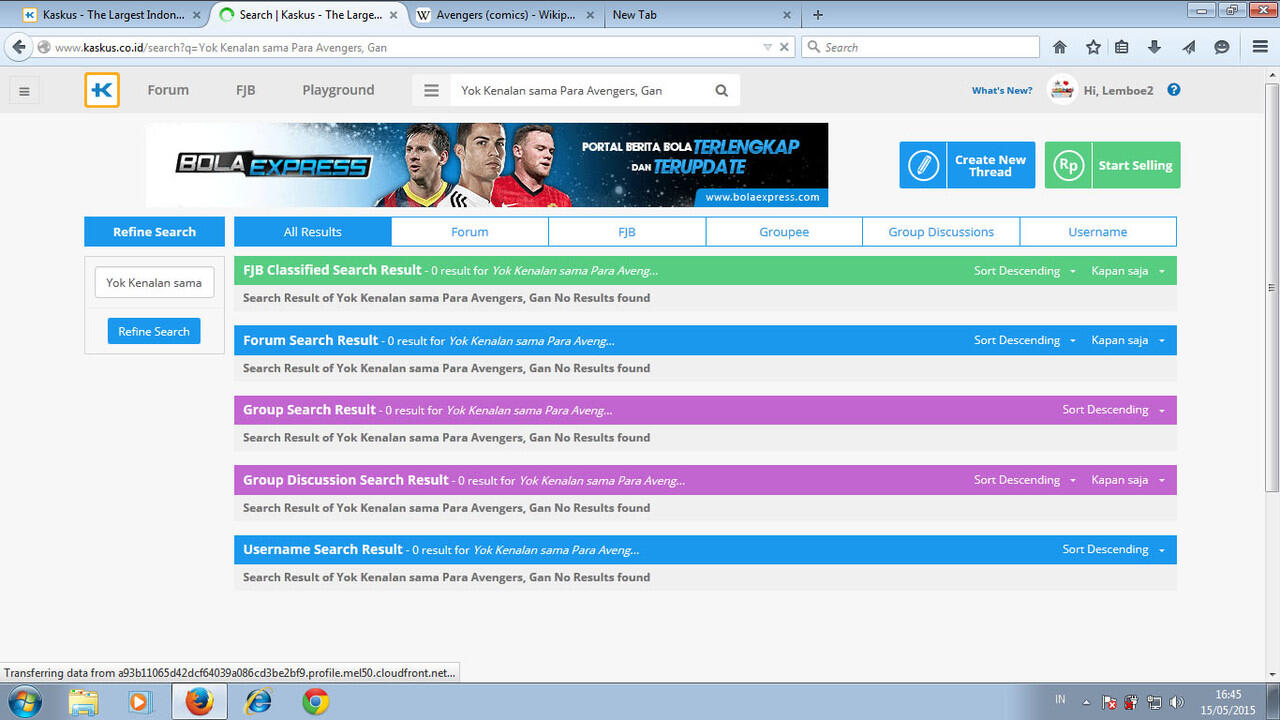This screenshot has height=720, width=1280.
Task: Click the refine search text field
Action: pos(154,283)
